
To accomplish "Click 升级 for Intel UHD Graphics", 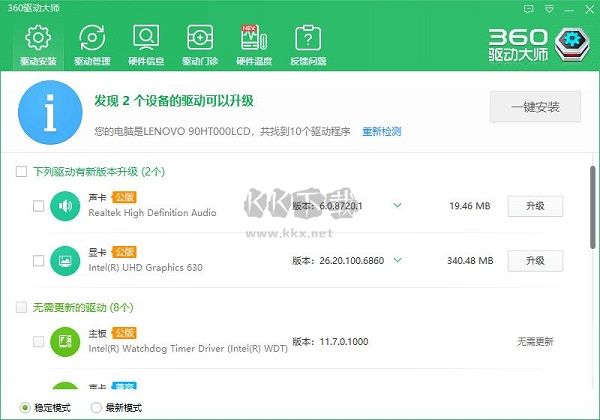I will pos(535,261).
